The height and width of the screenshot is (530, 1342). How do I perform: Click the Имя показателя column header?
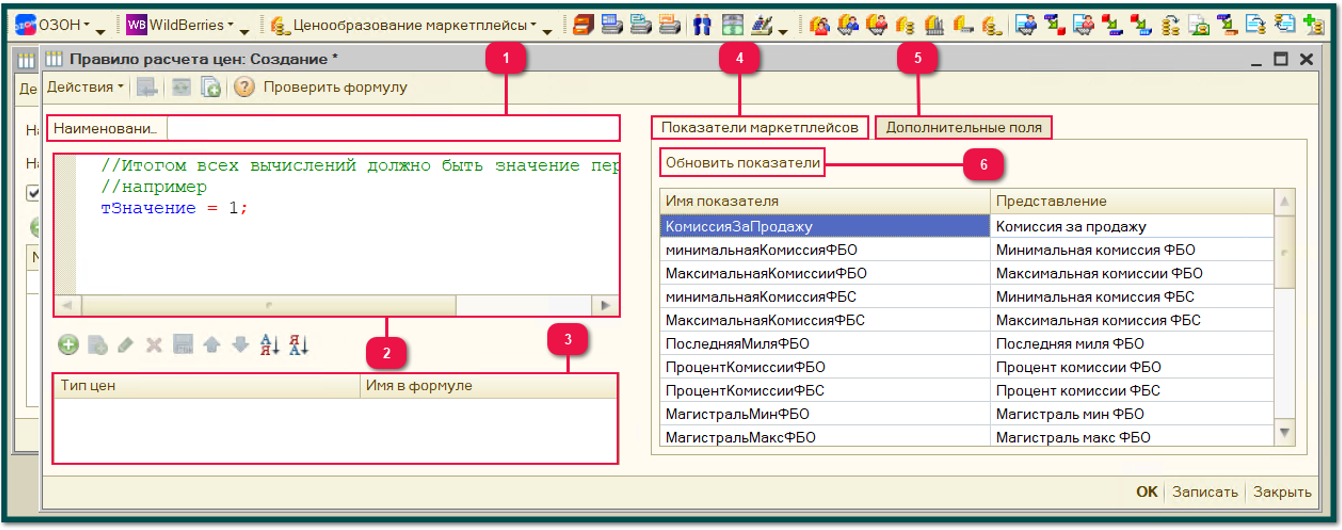coord(825,201)
